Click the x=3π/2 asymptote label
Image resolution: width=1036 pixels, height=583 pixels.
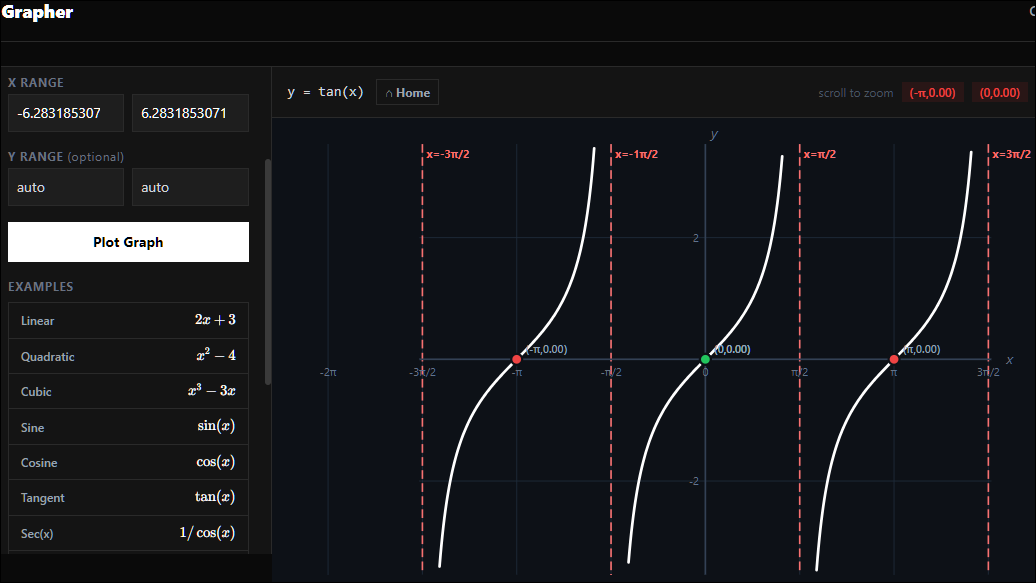tap(1012, 155)
